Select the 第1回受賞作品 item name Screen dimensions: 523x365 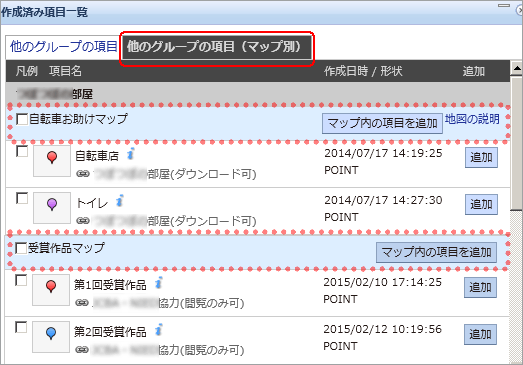pos(110,285)
